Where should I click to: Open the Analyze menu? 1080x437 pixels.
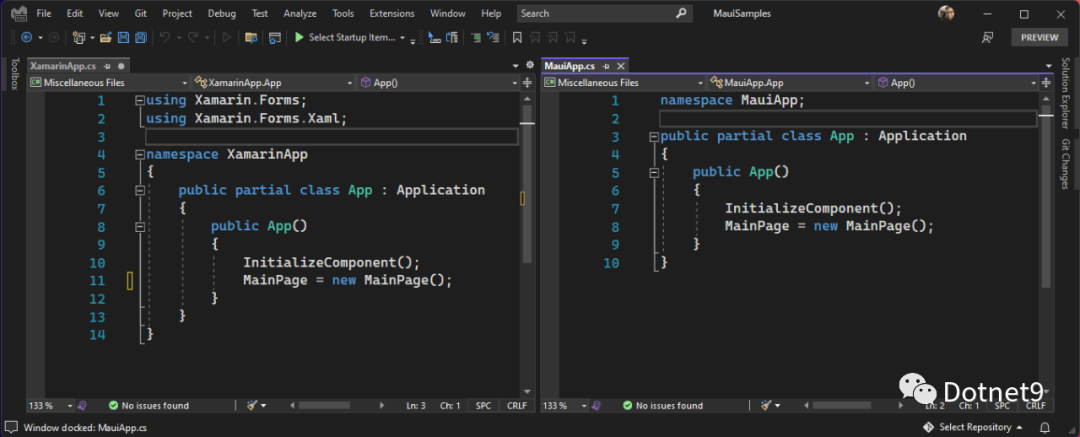click(300, 13)
